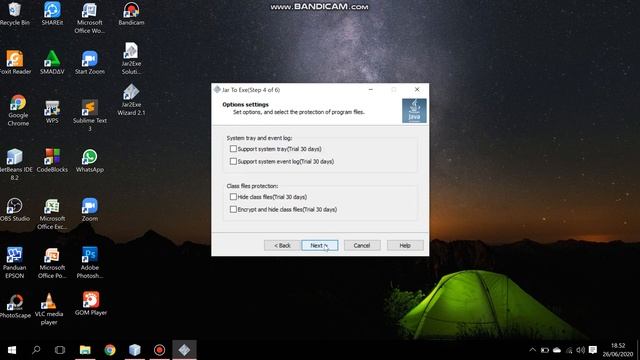This screenshot has height=360, width=640.
Task: Open the CodeBlocks desktop icon
Action: (52, 160)
